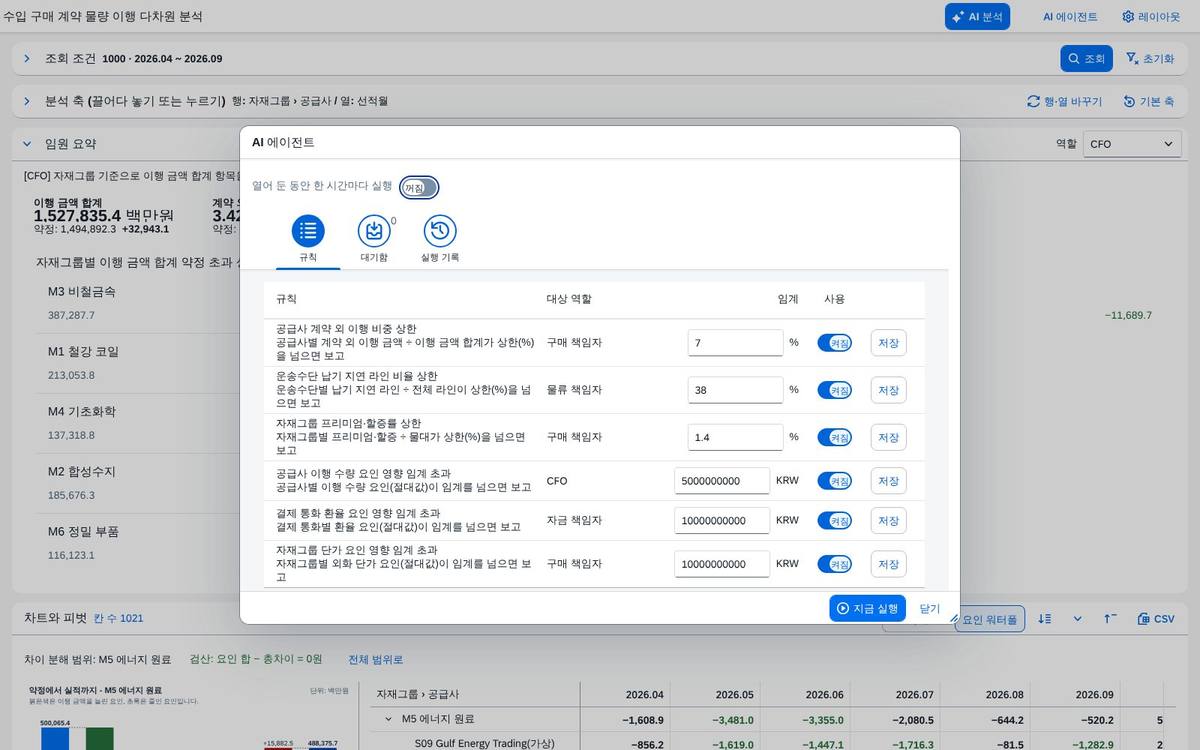Click the 2026.04 column header
The height and width of the screenshot is (750, 1200).
626,694
